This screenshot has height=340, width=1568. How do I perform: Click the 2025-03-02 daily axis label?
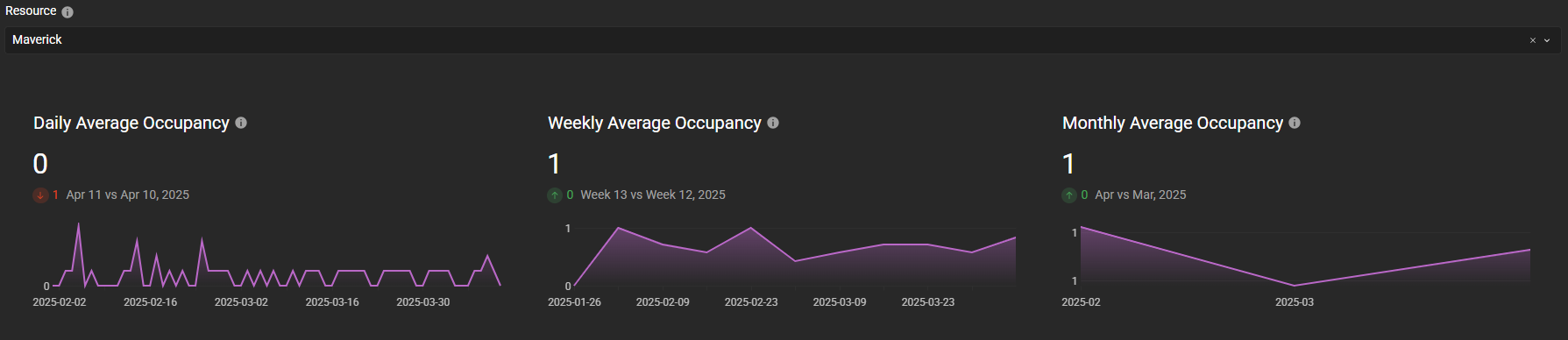(241, 301)
